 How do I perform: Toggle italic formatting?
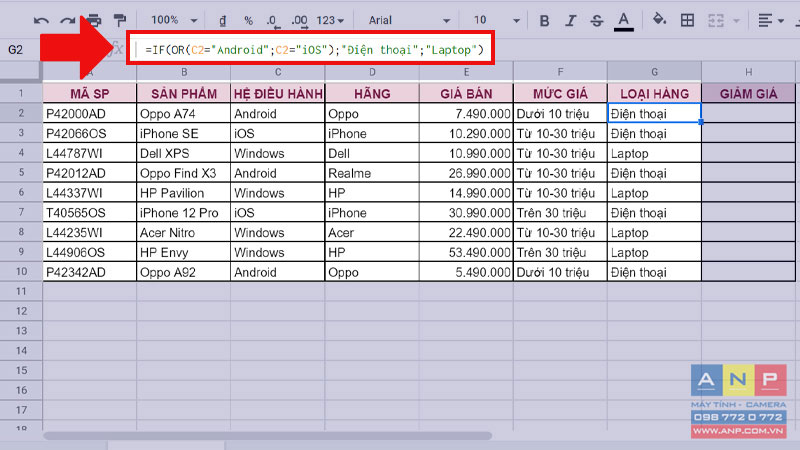click(x=570, y=20)
